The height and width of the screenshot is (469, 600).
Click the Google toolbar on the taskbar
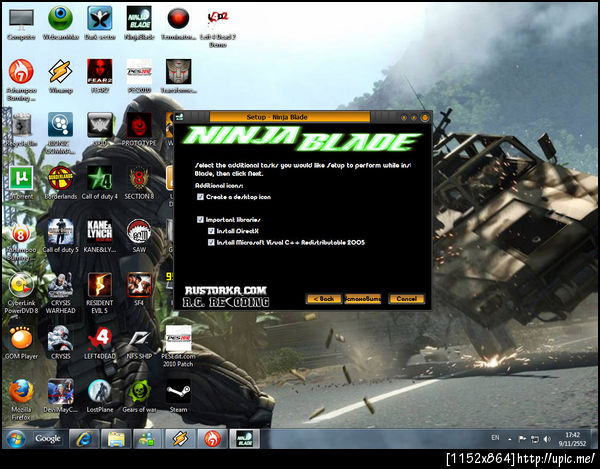[x=48, y=438]
